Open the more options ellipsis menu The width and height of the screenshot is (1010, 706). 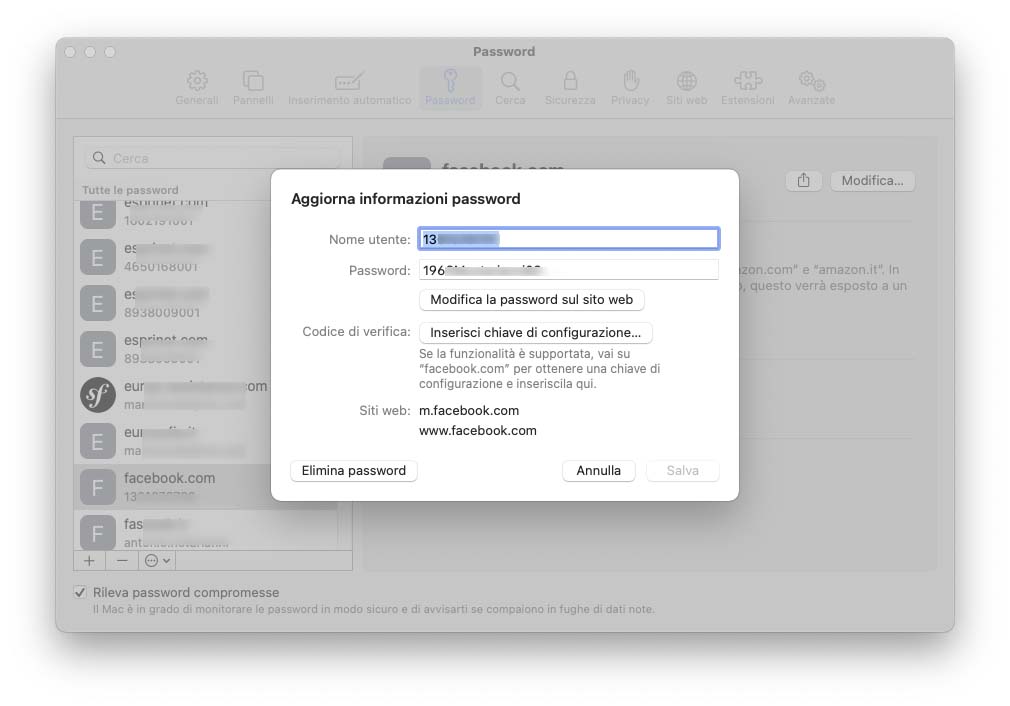click(x=157, y=560)
